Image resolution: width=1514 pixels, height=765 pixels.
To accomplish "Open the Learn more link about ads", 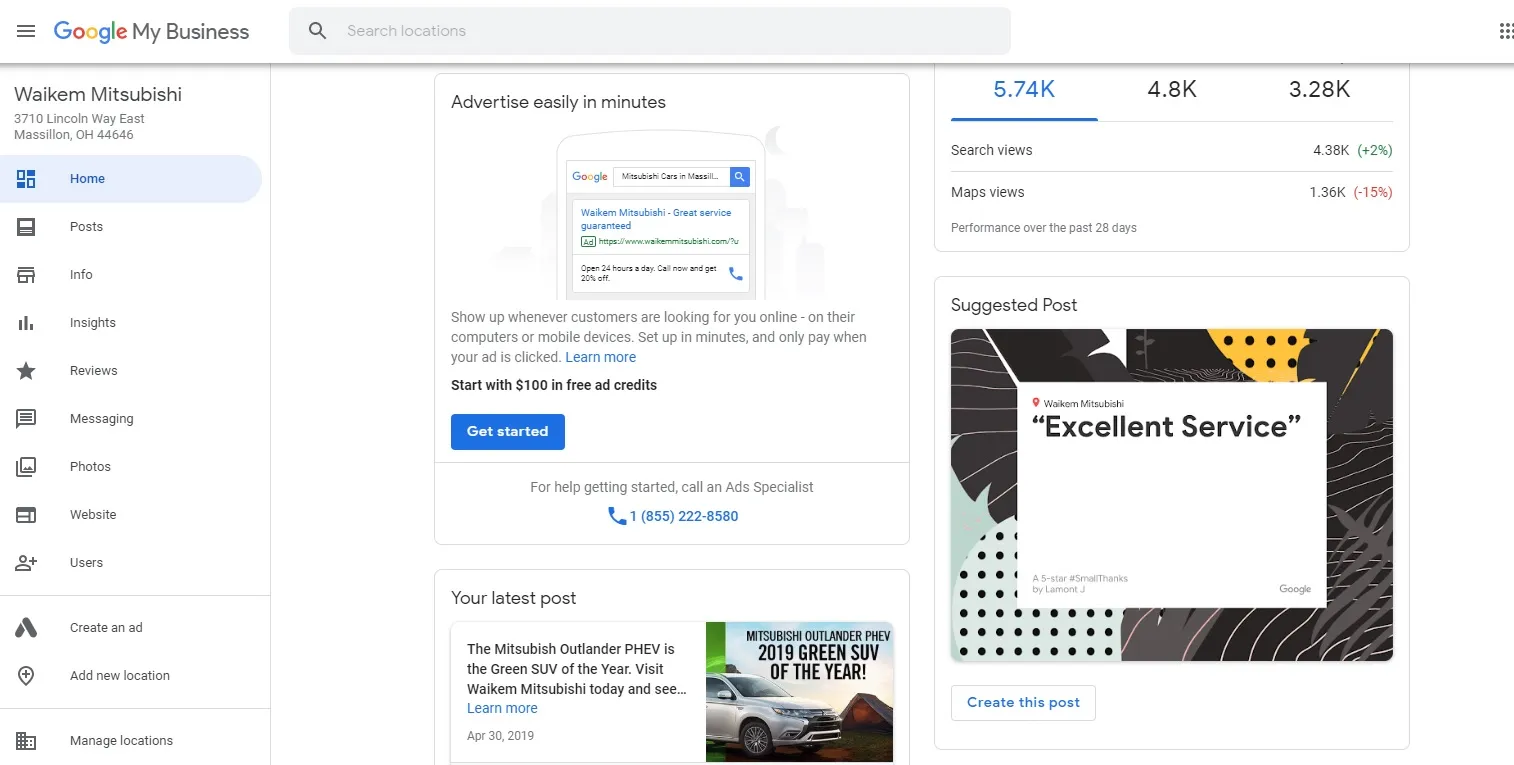I will coord(600,357).
